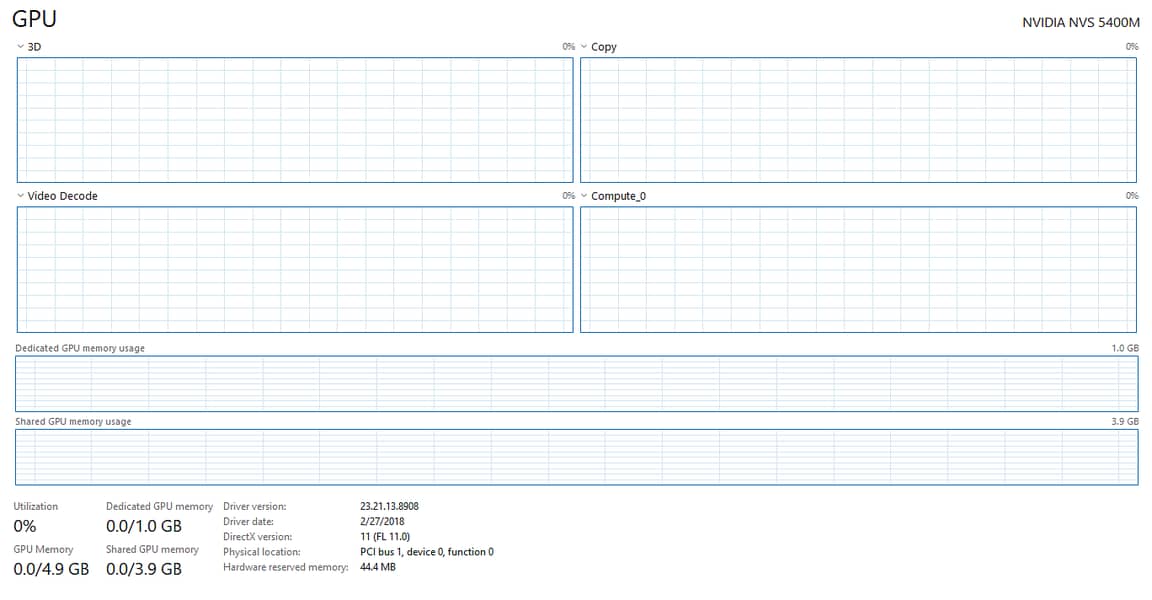Click the 0.0/3.9 GB shared memory value
Screen dimensions: 1152x600
coord(144,569)
